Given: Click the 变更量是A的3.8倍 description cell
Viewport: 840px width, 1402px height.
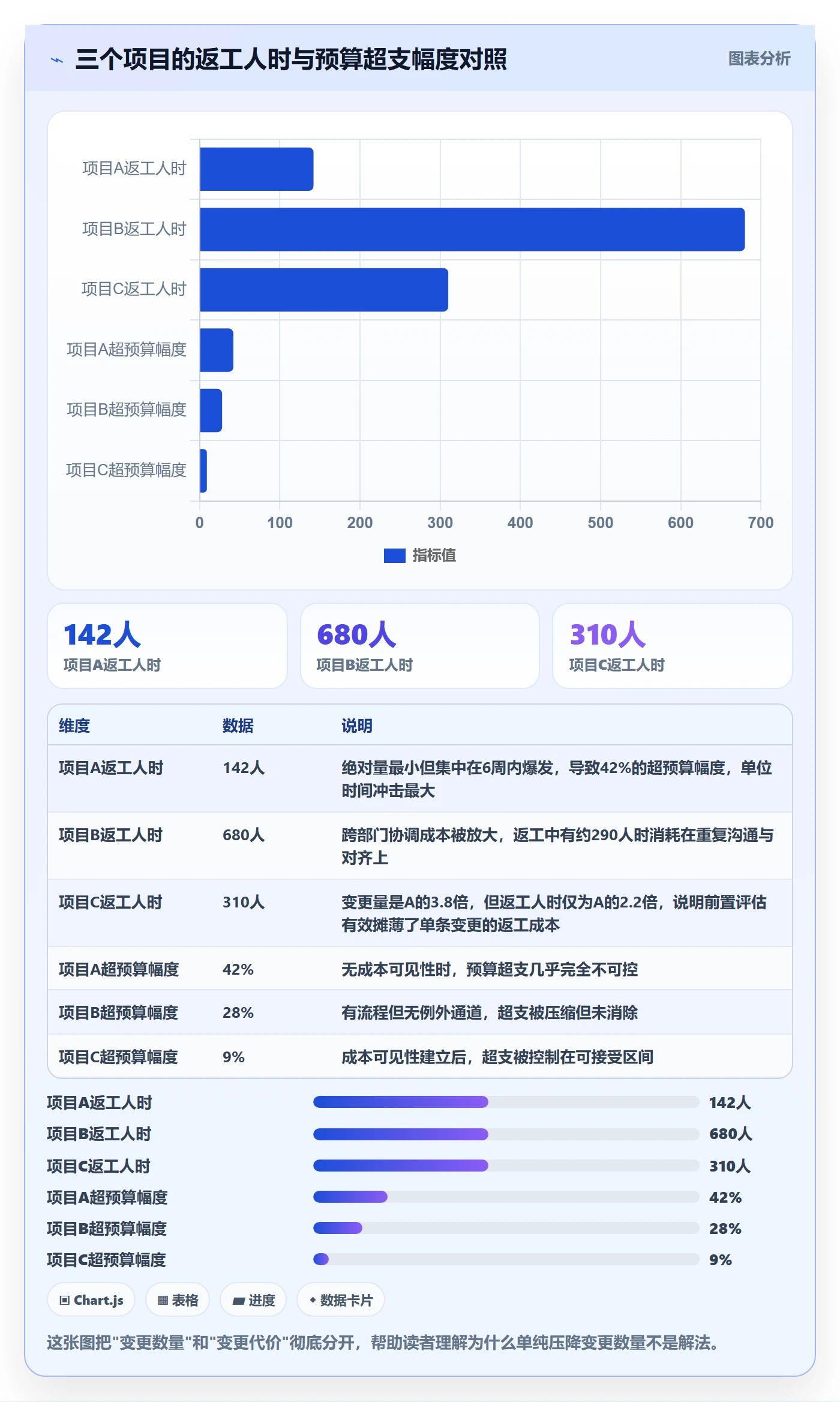Looking at the screenshot, I should [x=555, y=913].
